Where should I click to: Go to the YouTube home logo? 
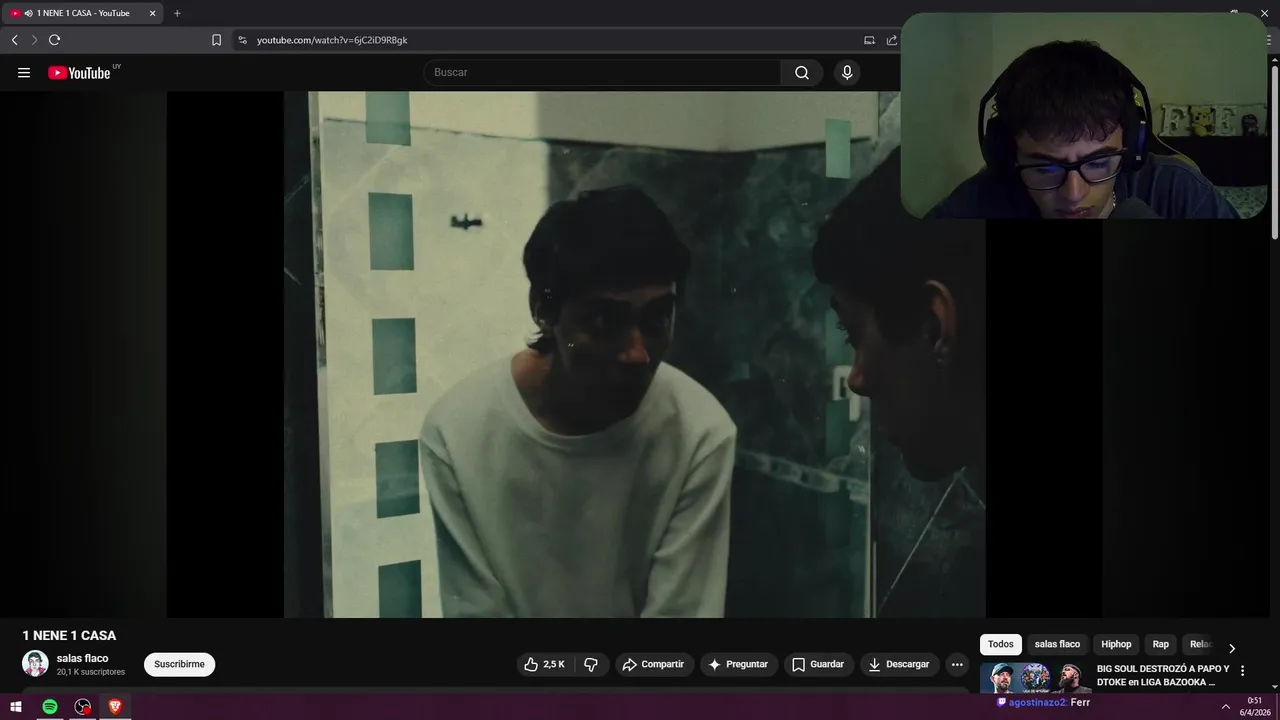click(x=79, y=72)
